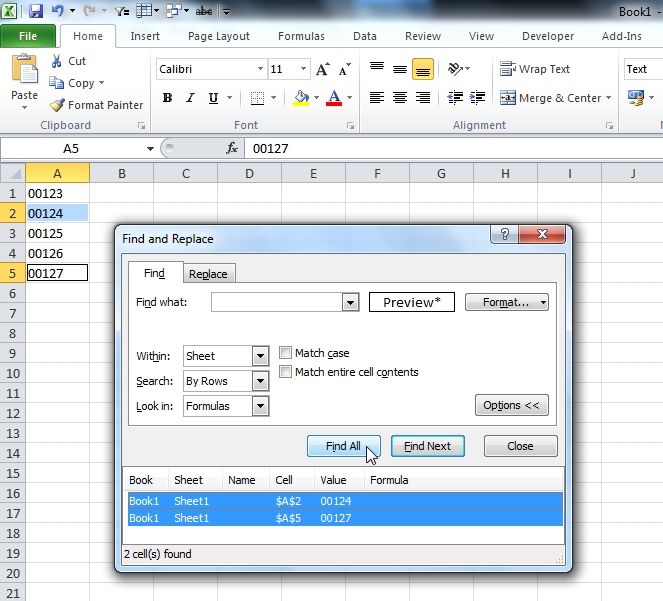Open the Page Layout ribbon tab
The image size is (663, 601).
[219, 36]
